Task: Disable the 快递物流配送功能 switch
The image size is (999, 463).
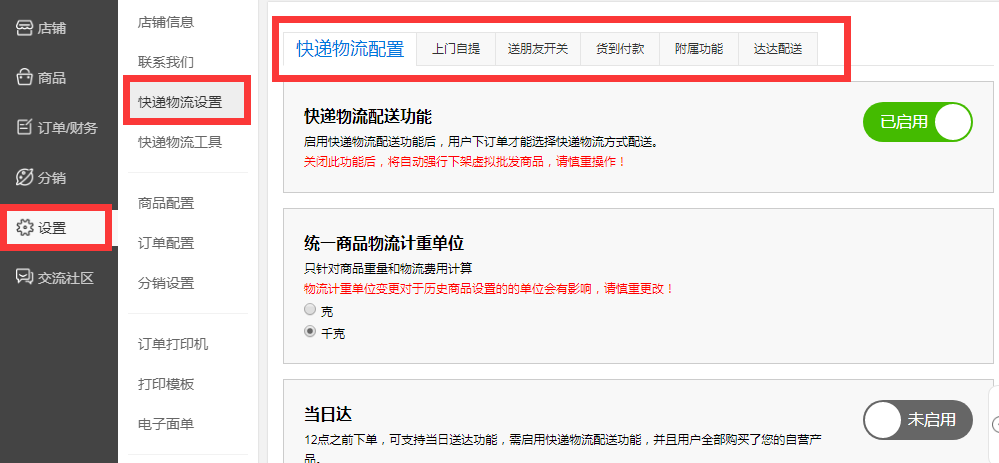Action: click(x=917, y=122)
